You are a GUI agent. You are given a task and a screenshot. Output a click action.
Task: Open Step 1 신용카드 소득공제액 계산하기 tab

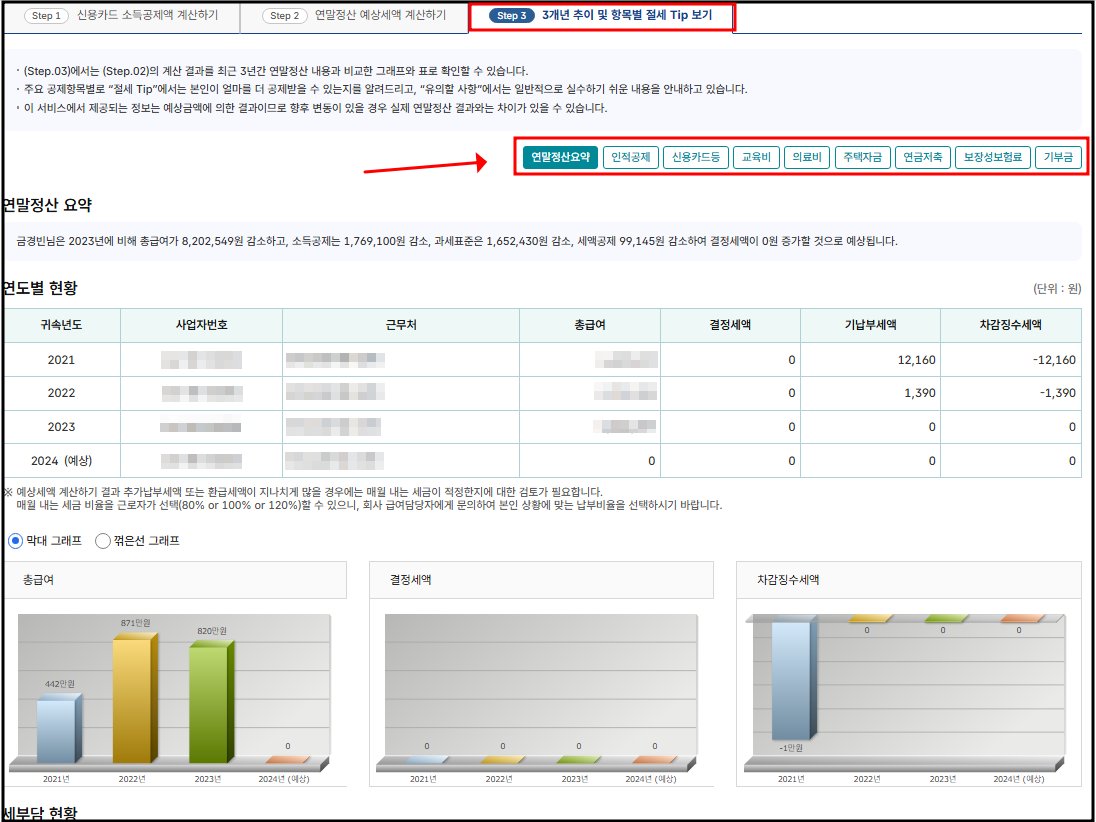tap(121, 15)
